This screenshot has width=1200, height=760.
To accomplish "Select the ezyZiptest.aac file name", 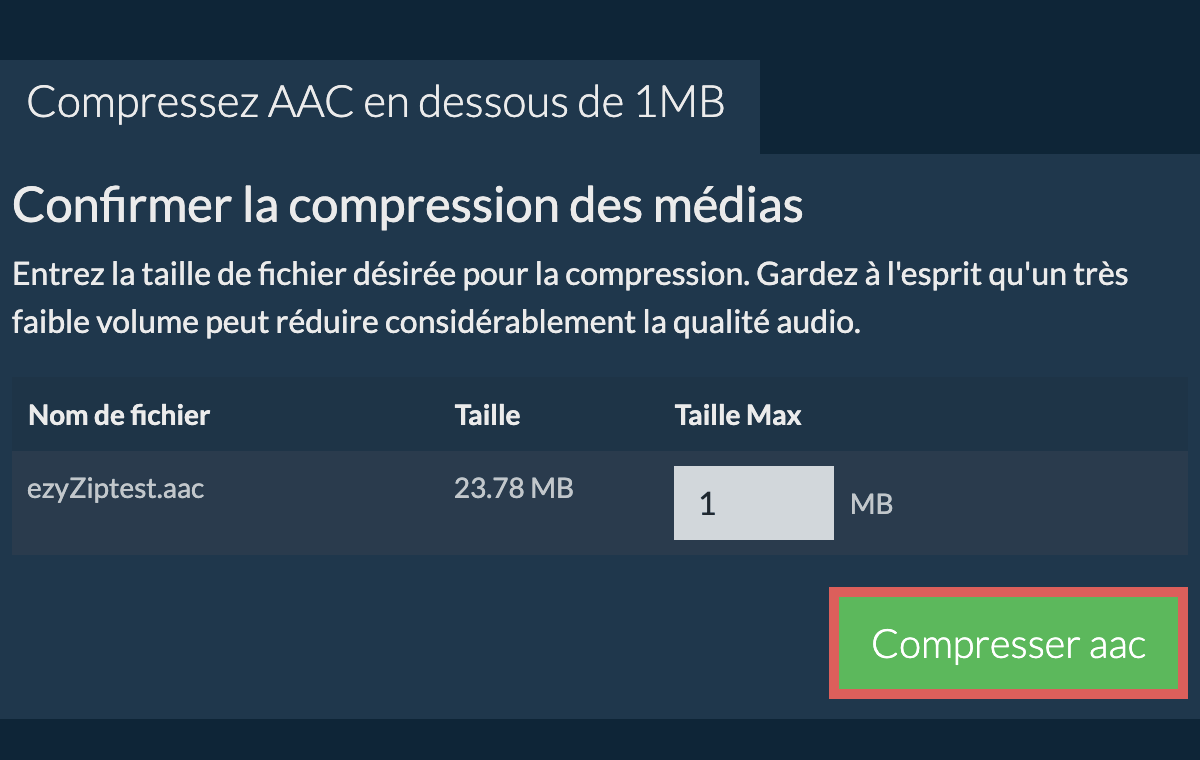I will [116, 490].
